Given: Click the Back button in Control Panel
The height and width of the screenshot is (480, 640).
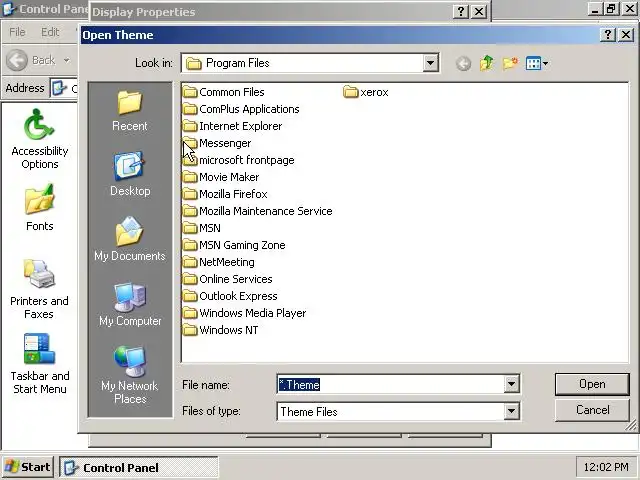Looking at the screenshot, I should [31, 60].
